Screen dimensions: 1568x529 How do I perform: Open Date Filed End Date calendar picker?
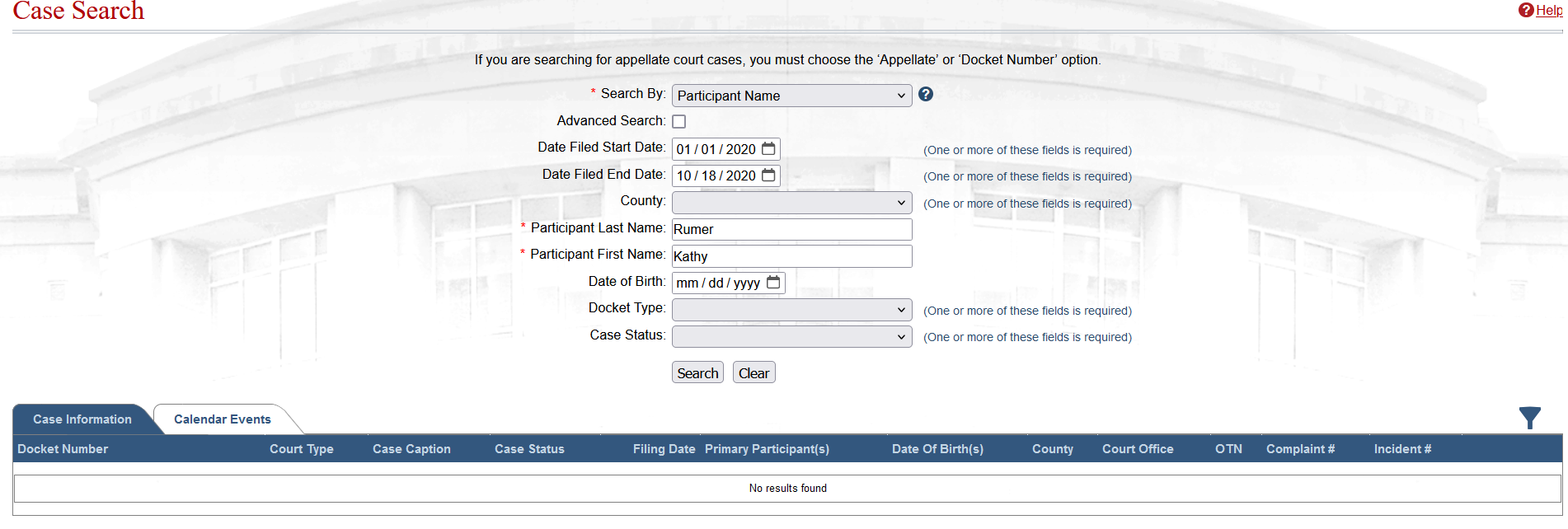(x=768, y=176)
